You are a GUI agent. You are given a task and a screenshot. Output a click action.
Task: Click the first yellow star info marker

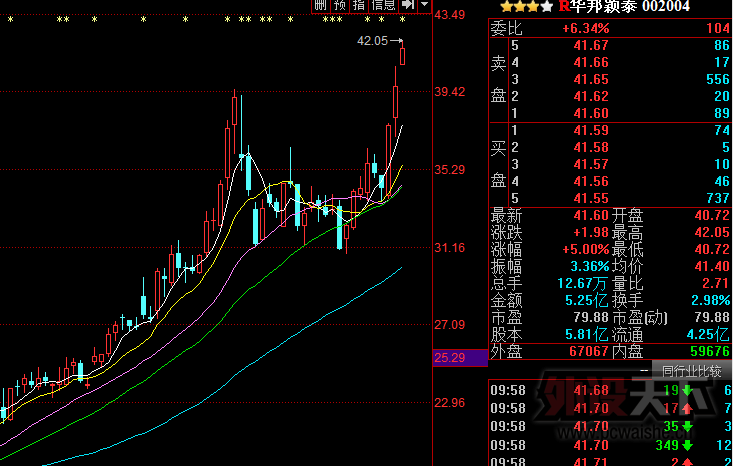[x=12, y=20]
